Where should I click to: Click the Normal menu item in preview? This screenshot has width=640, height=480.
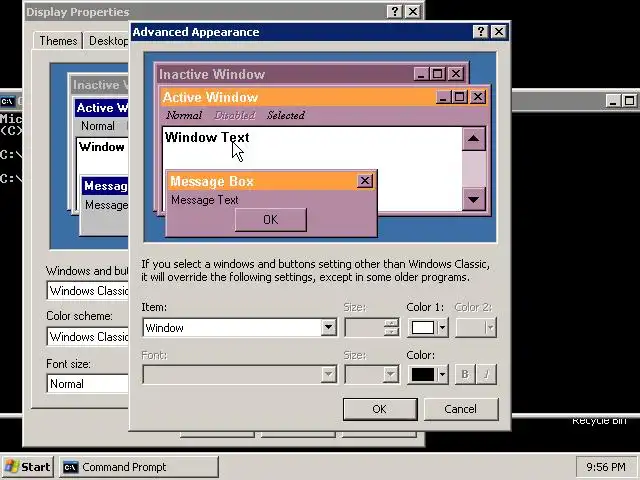click(x=184, y=115)
